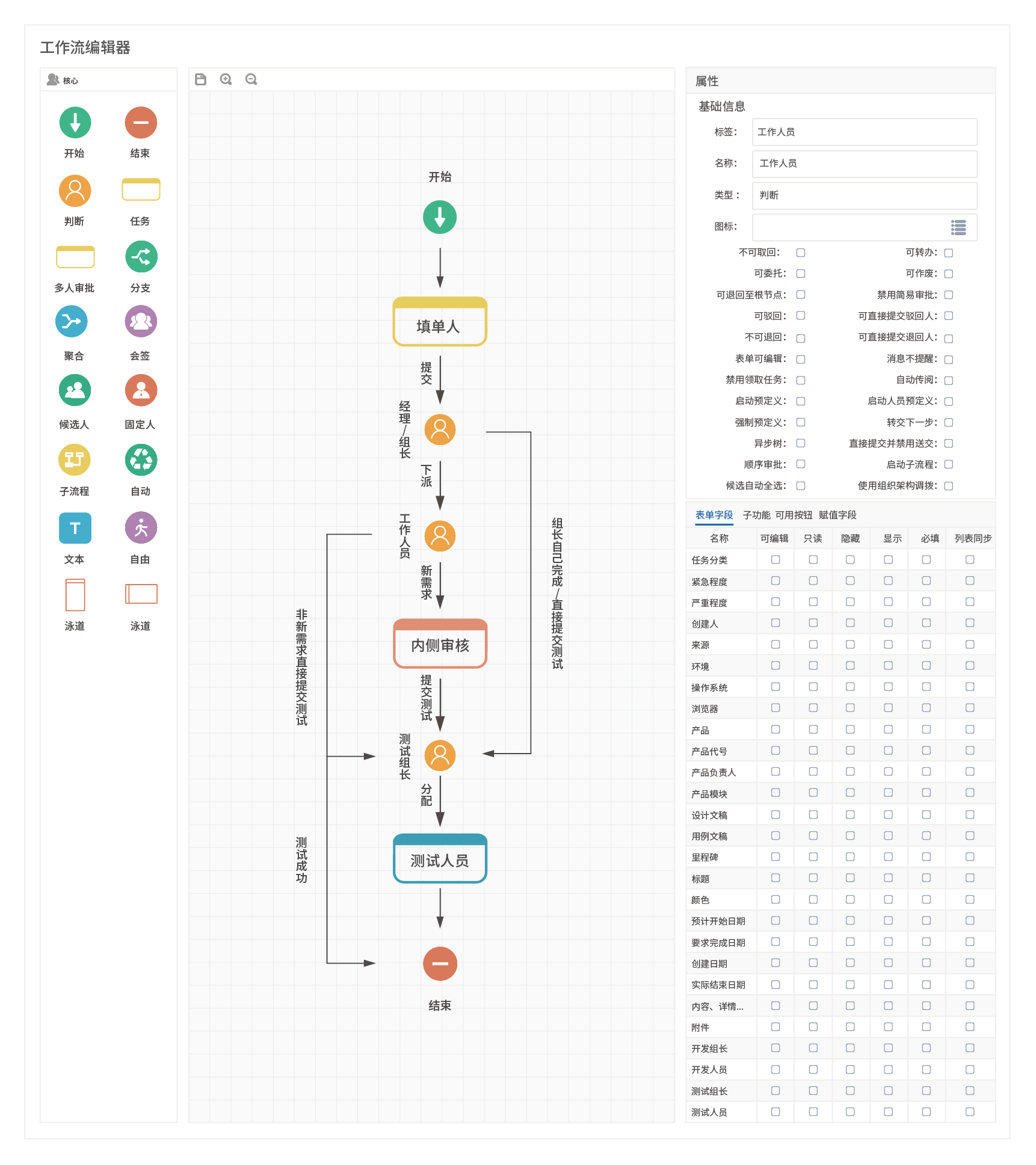This screenshot has width=1036, height=1165.
Task: Zoom out of the workflow canvas
Action: (251, 79)
